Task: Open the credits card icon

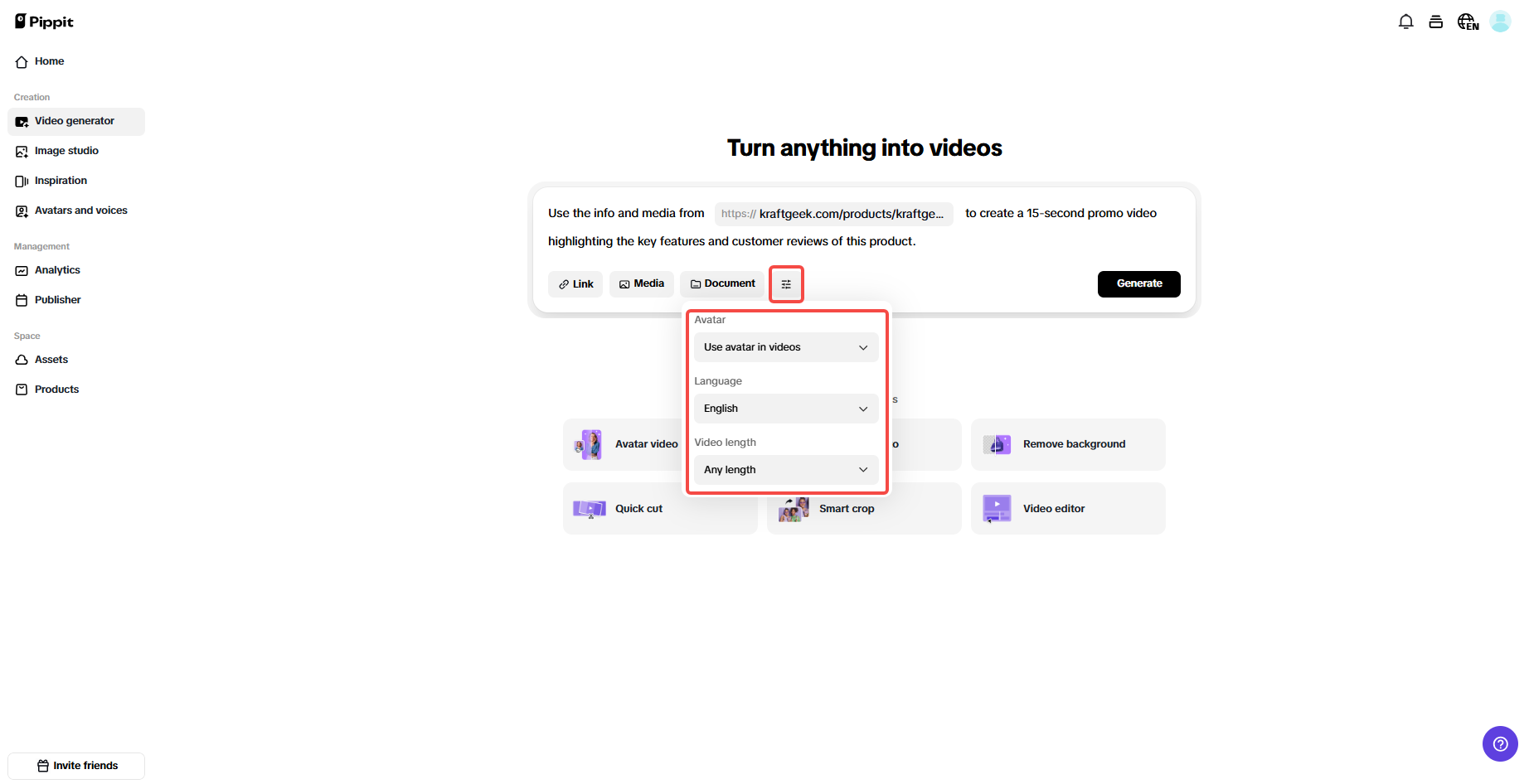Action: 1435,22
